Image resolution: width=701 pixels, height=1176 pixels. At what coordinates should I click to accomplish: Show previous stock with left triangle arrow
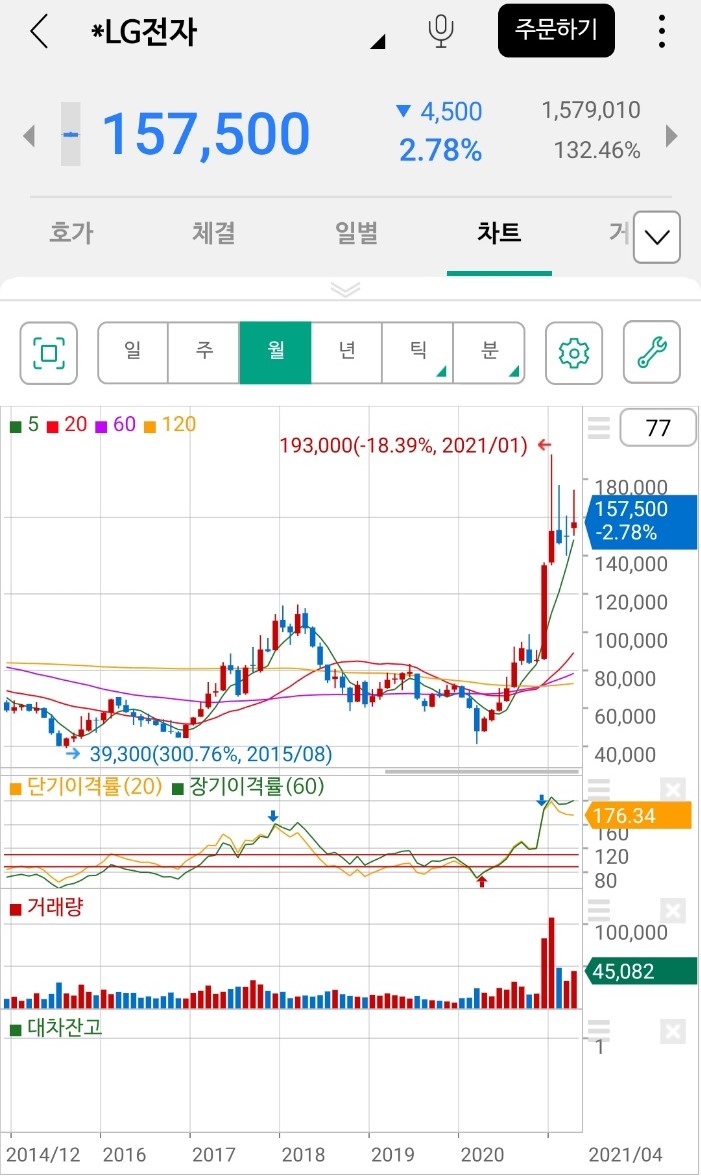pyautogui.click(x=29, y=136)
